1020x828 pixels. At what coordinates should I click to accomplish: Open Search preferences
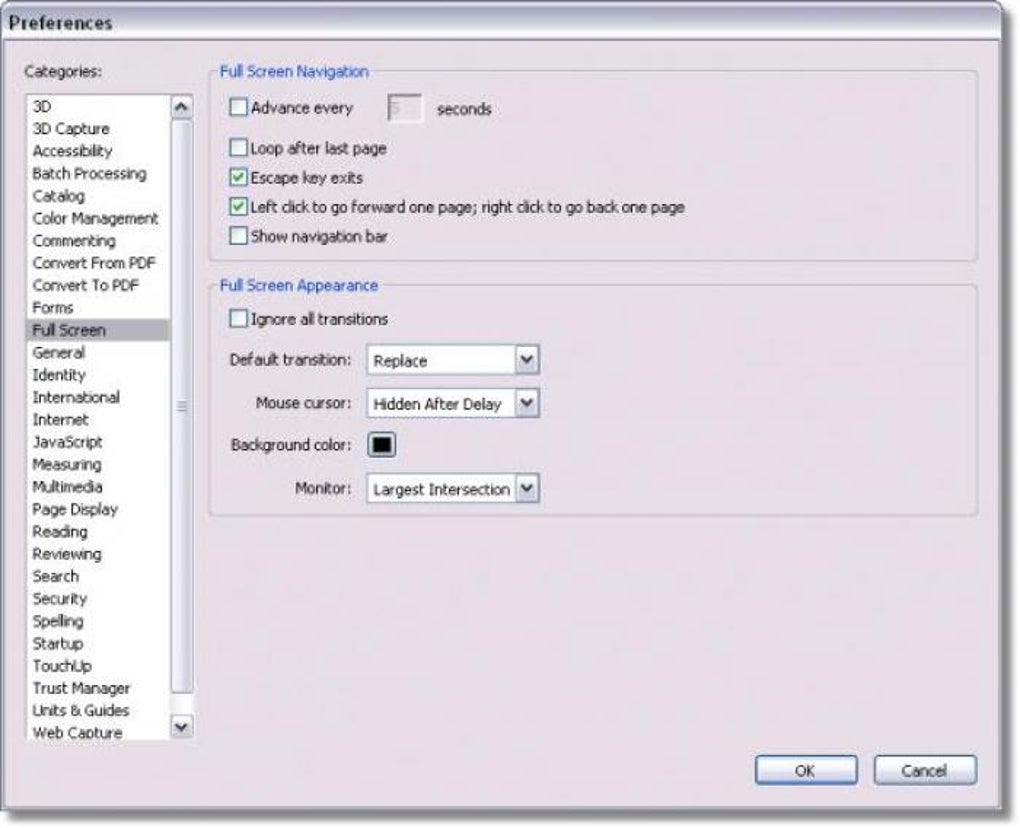[x=98, y=576]
